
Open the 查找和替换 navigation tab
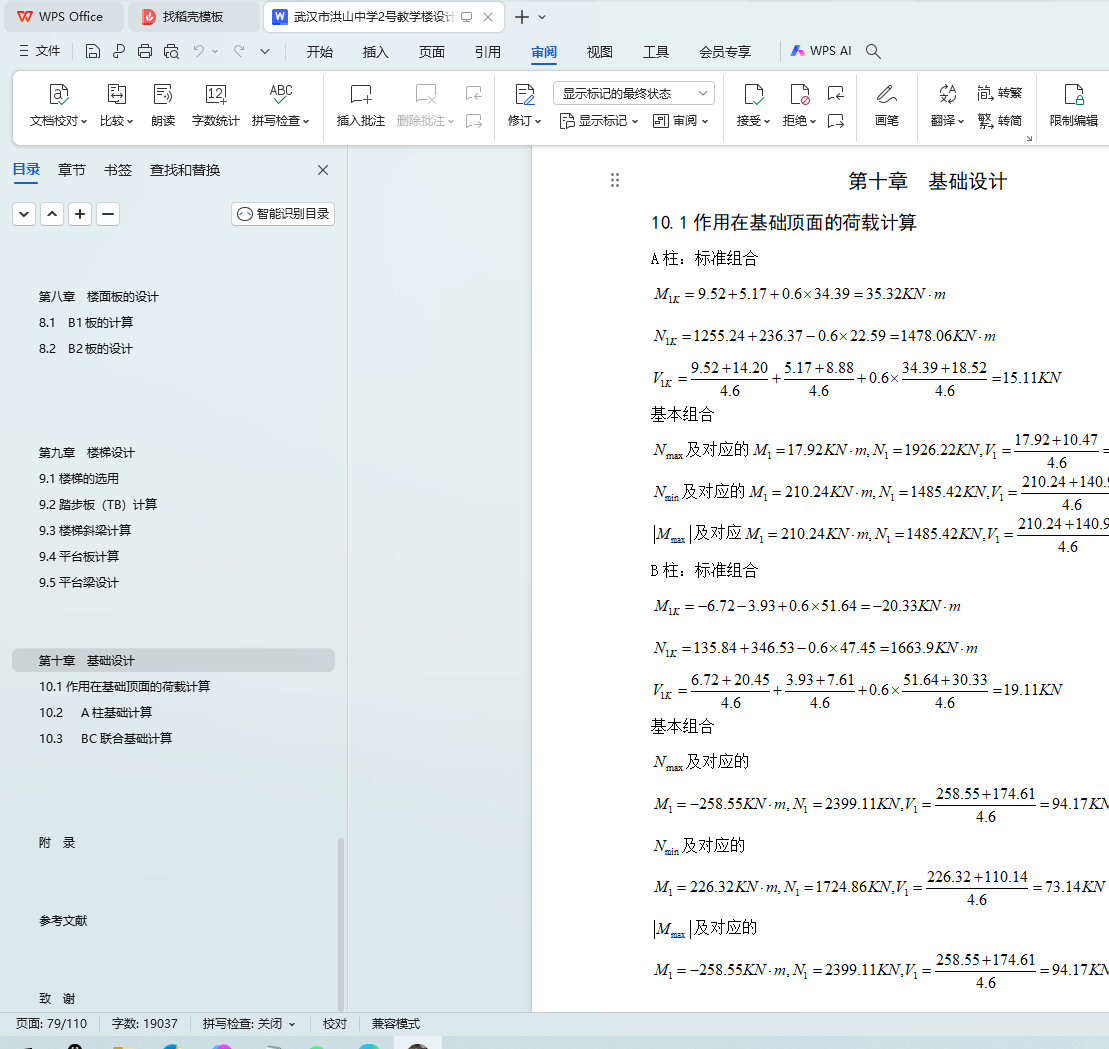185,170
